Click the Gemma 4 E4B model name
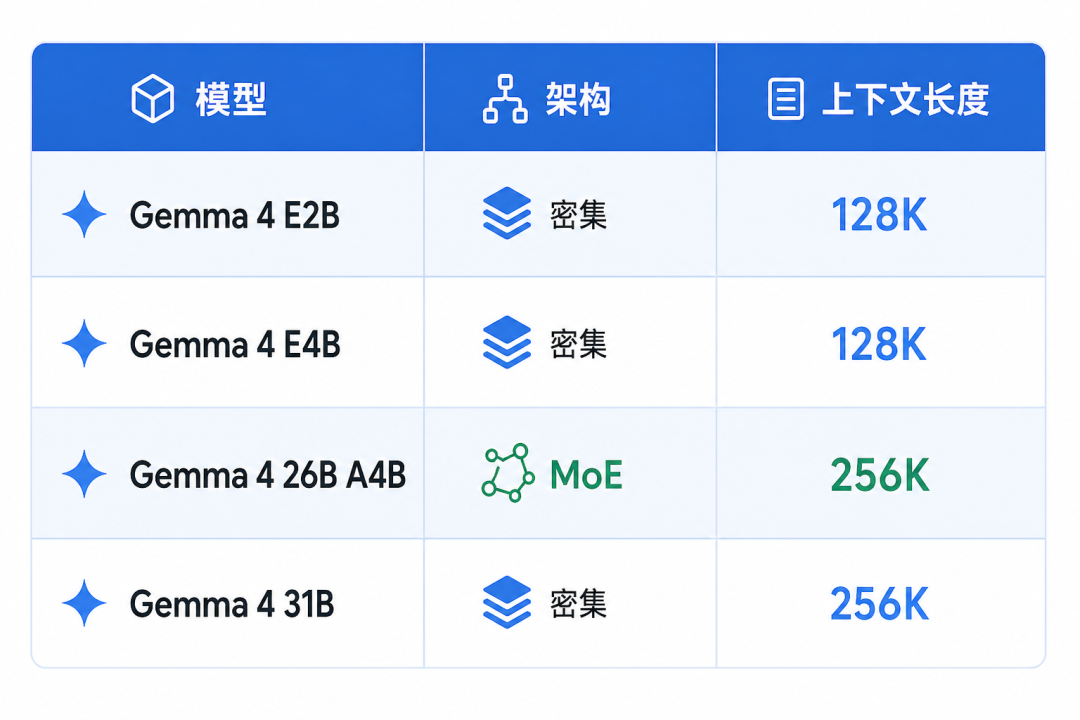1080x720 pixels. [x=235, y=344]
